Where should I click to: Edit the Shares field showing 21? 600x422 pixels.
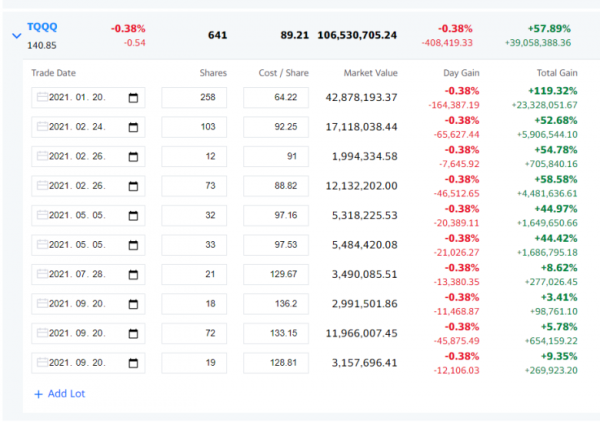coord(194,274)
